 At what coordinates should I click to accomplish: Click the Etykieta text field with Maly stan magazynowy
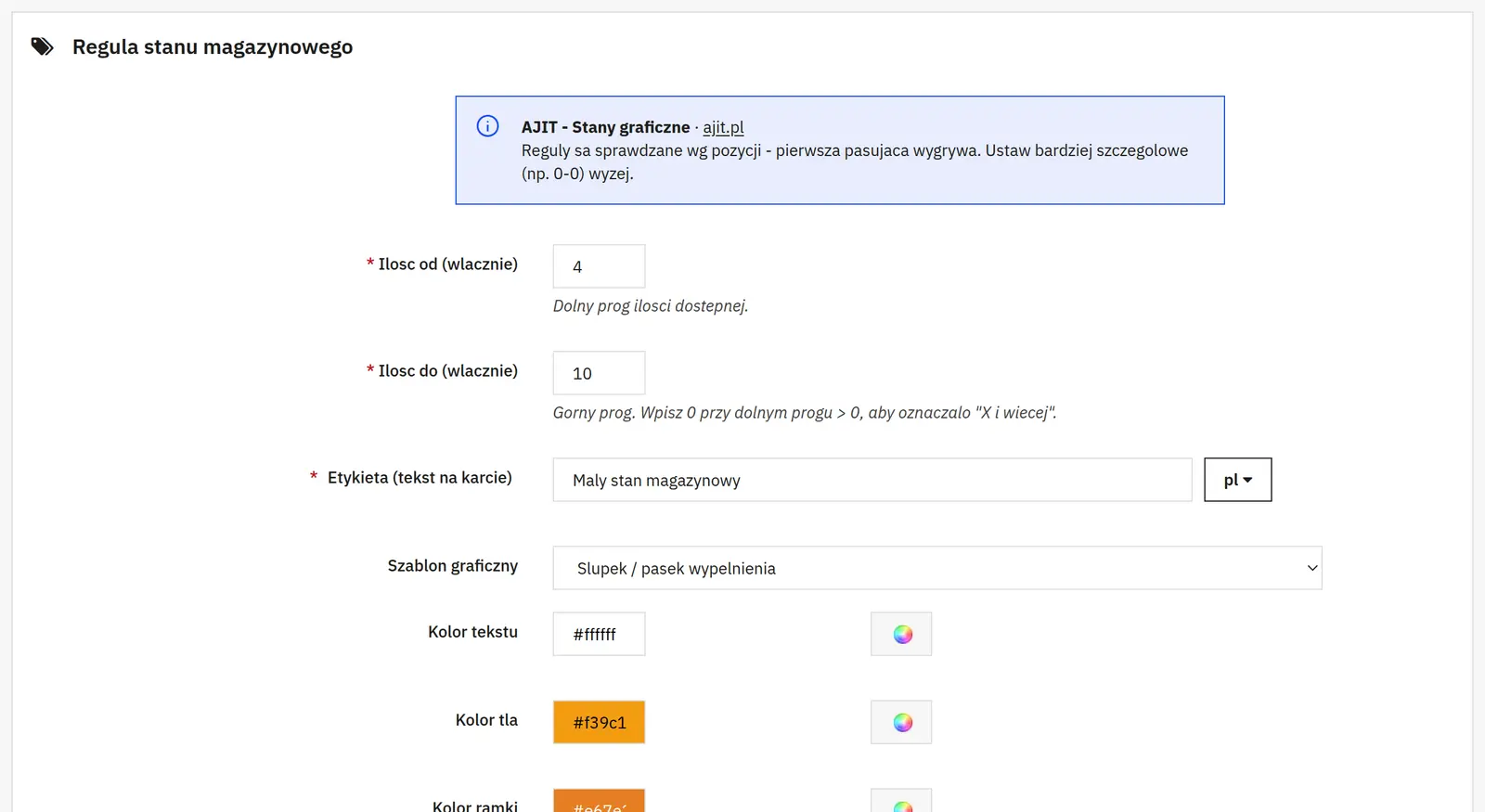pyautogui.click(x=872, y=480)
